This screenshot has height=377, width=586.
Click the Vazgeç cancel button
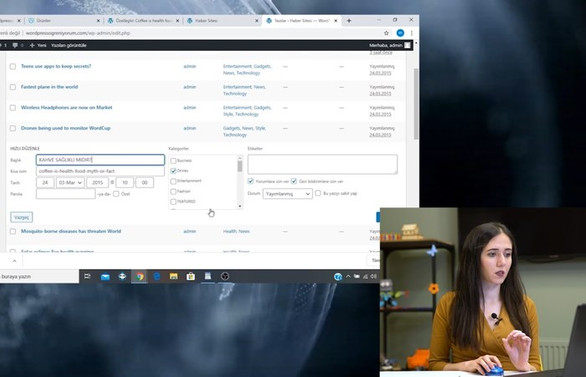[21, 217]
